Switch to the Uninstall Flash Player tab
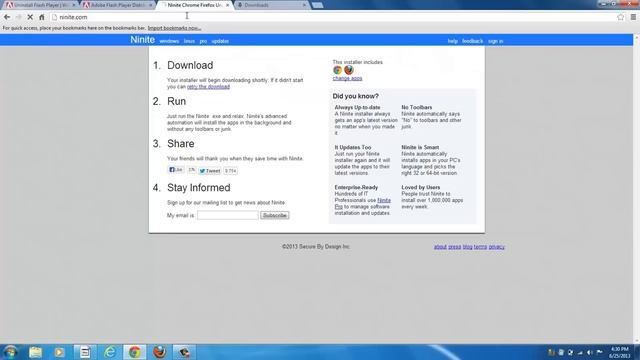 point(40,5)
